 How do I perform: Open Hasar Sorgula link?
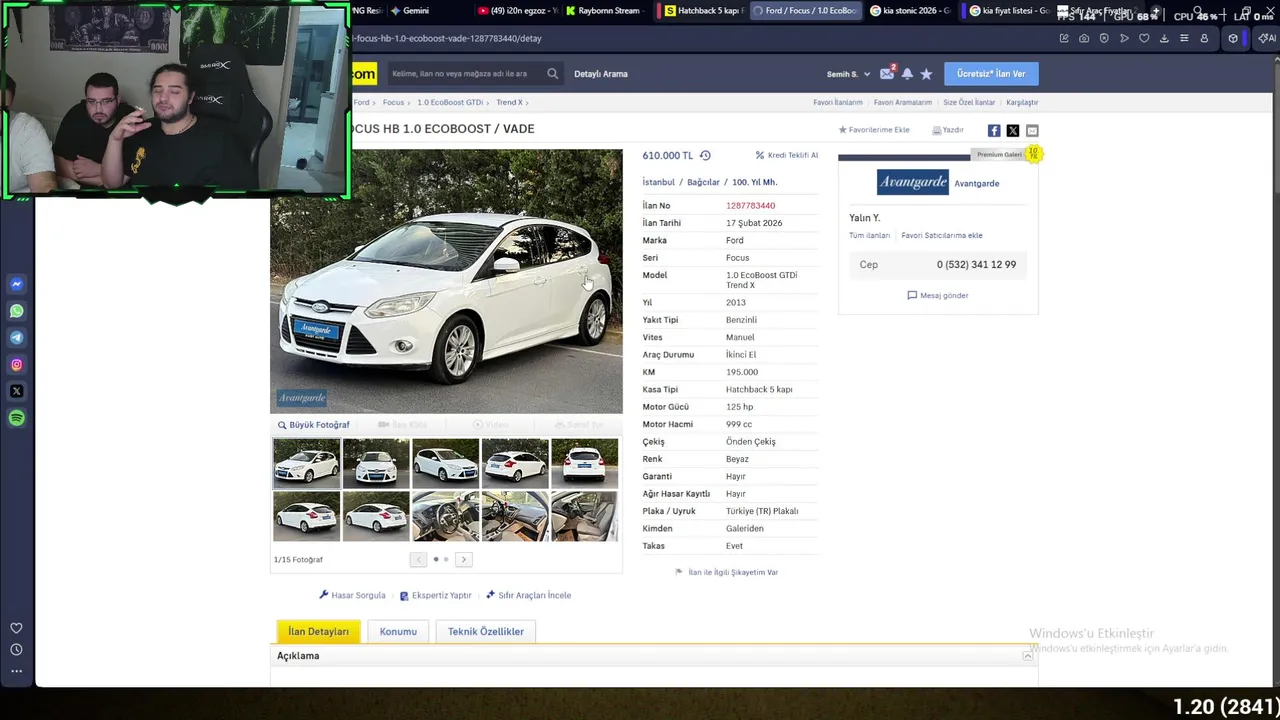[x=352, y=595]
